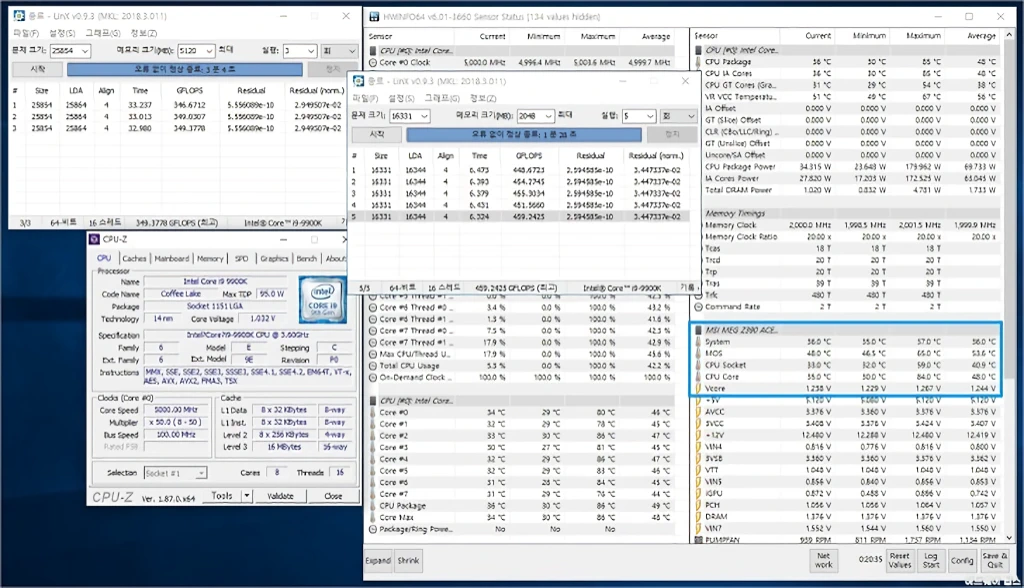Click the circle icon beside Command Rate
1024x588 pixels.
tap(698, 306)
